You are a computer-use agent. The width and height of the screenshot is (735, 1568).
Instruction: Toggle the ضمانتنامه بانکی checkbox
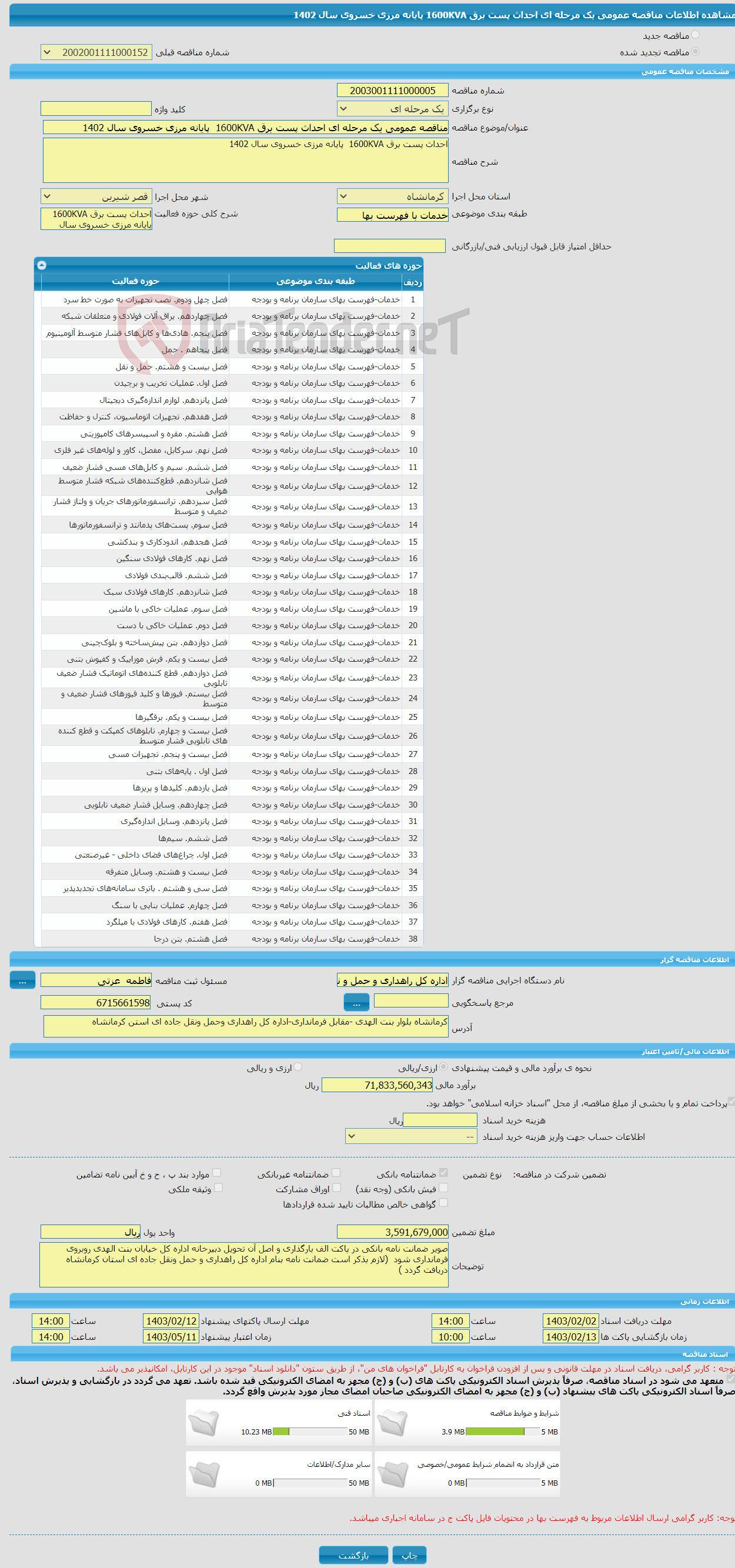[x=443, y=1172]
